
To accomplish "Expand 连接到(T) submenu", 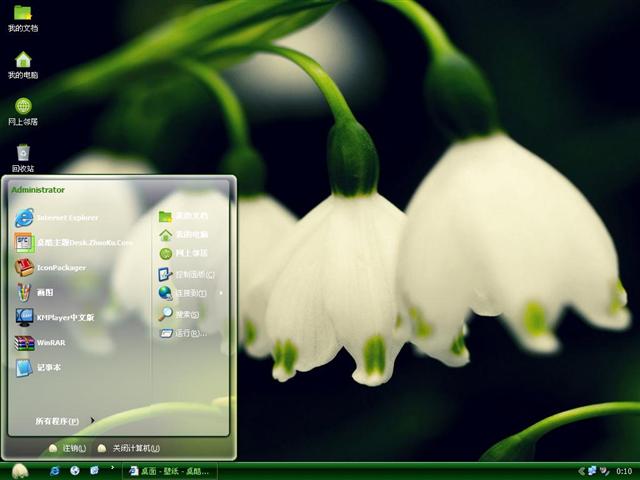I will 190,293.
